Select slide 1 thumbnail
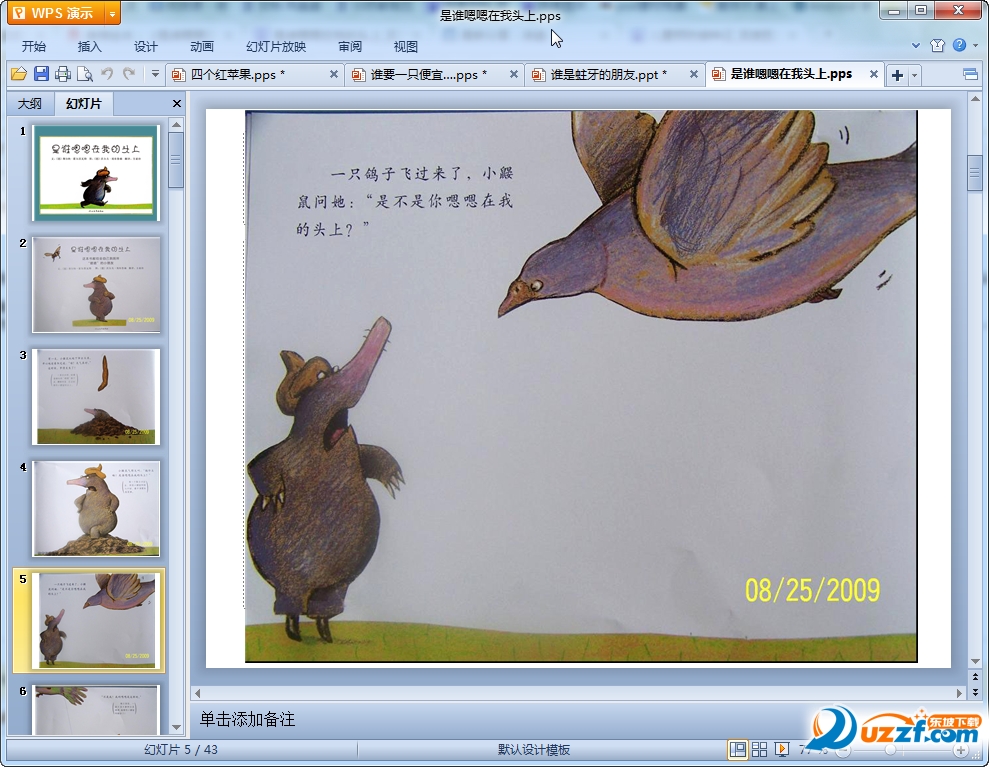This screenshot has height=767, width=989. [97, 173]
